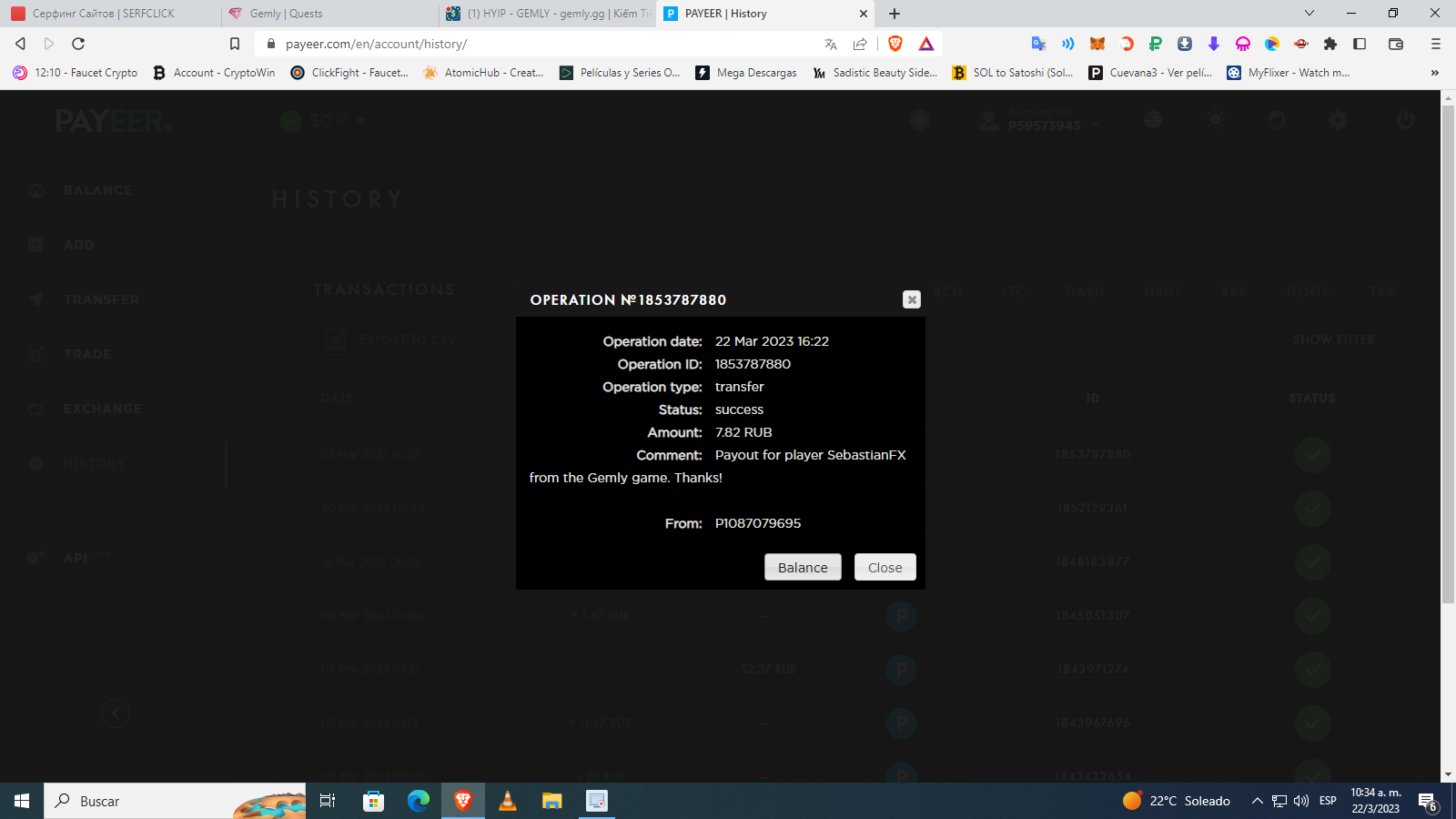Open the Mega Descargas bookmark
Screen dimensions: 1456x819
(x=746, y=73)
